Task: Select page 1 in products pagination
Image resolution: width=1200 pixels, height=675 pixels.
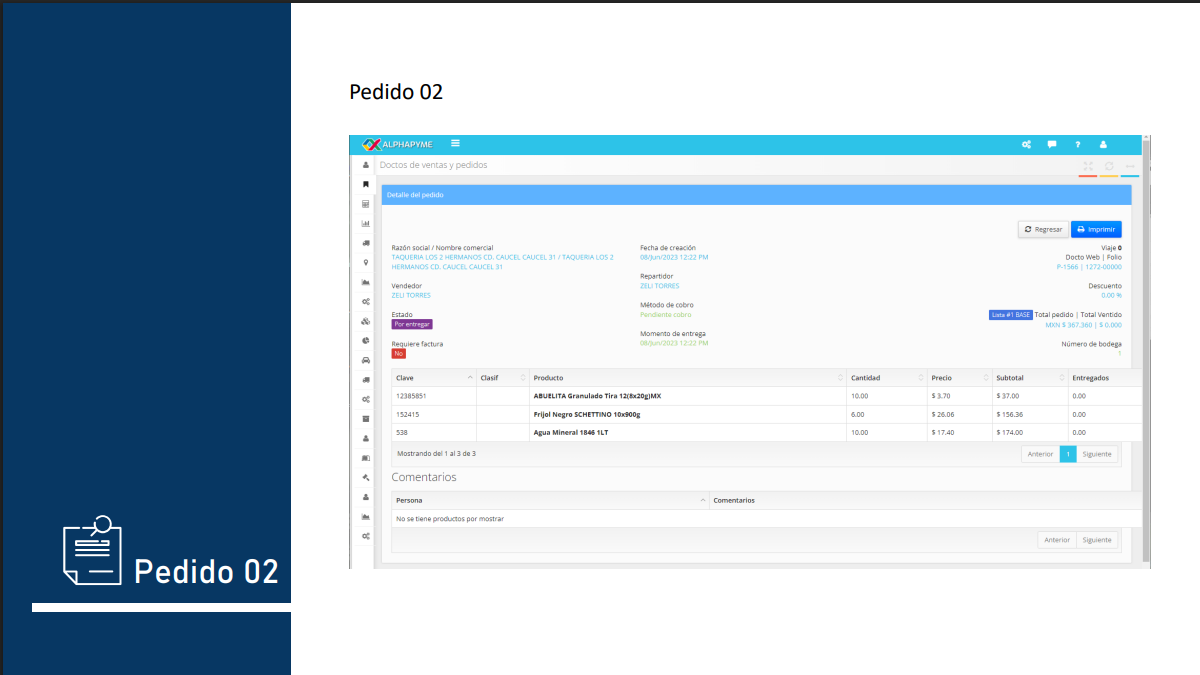Action: [1068, 454]
